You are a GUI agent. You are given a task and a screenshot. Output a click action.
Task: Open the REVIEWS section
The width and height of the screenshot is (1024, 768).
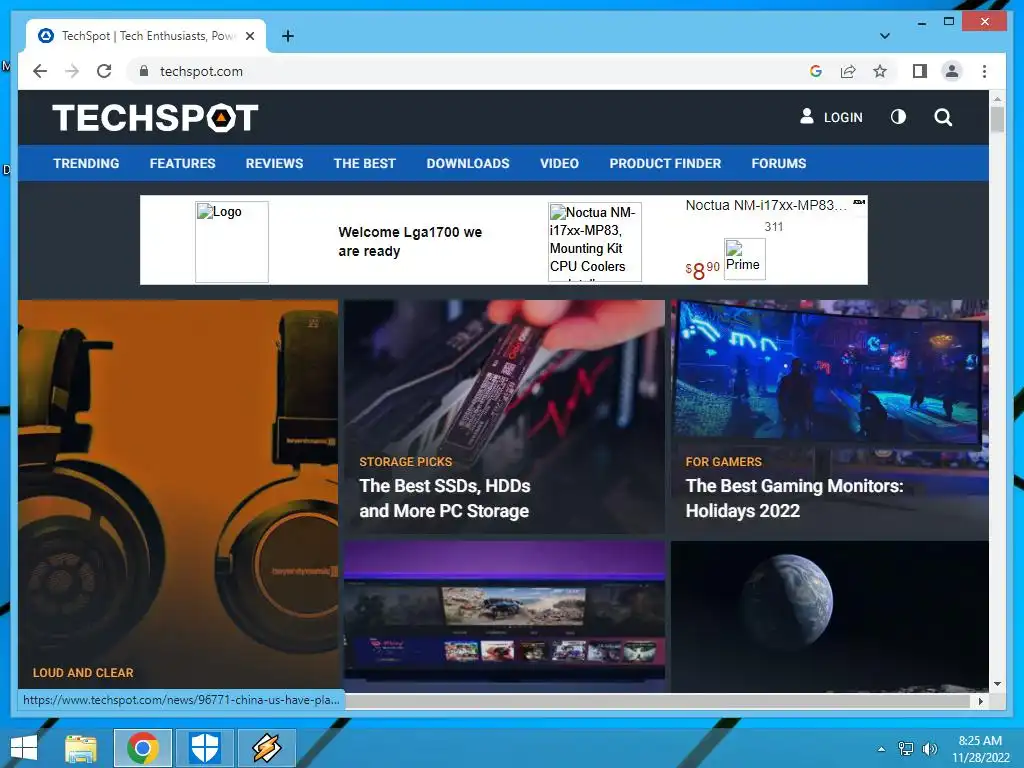coord(274,163)
